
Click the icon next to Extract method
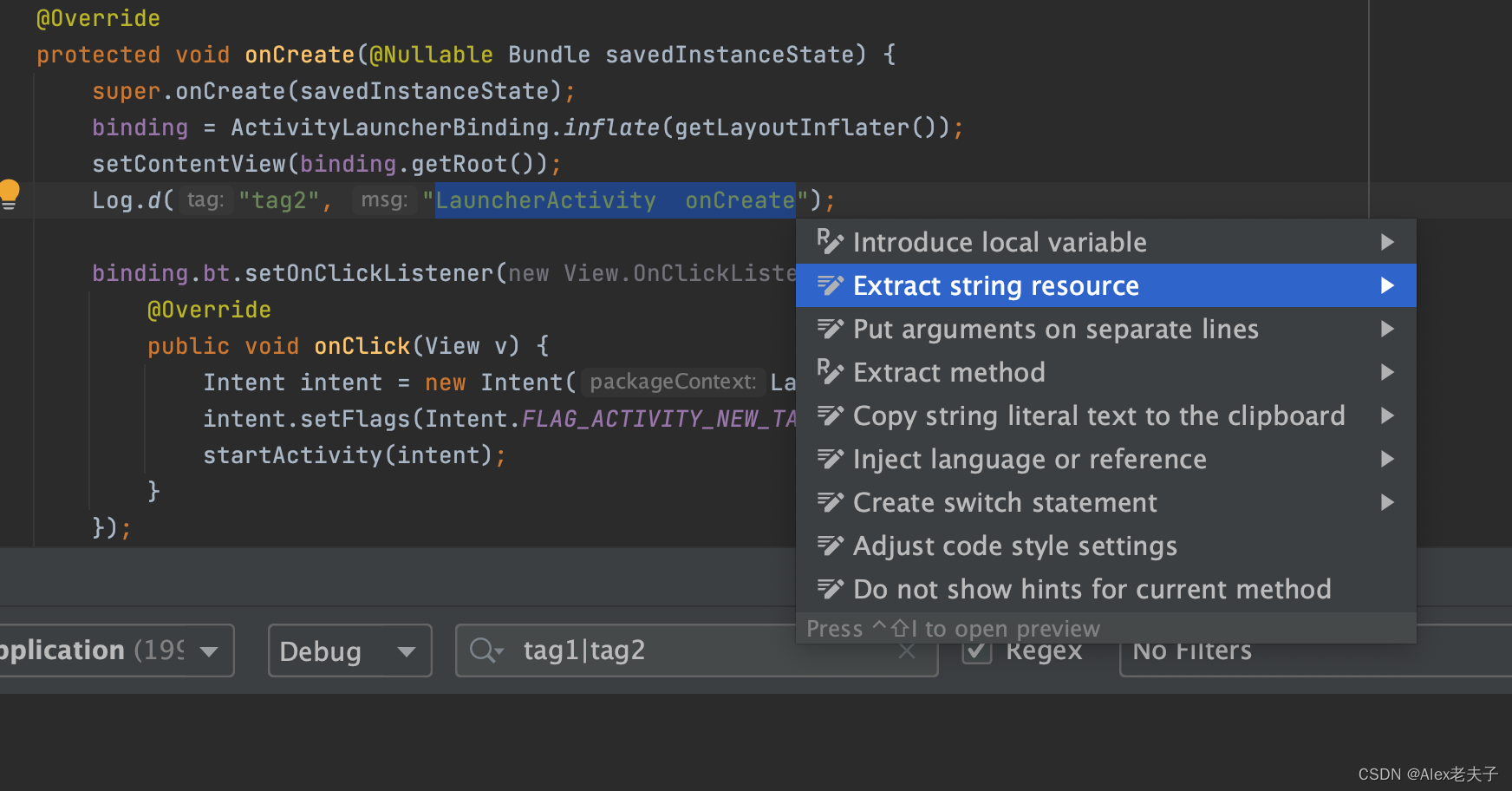click(830, 372)
